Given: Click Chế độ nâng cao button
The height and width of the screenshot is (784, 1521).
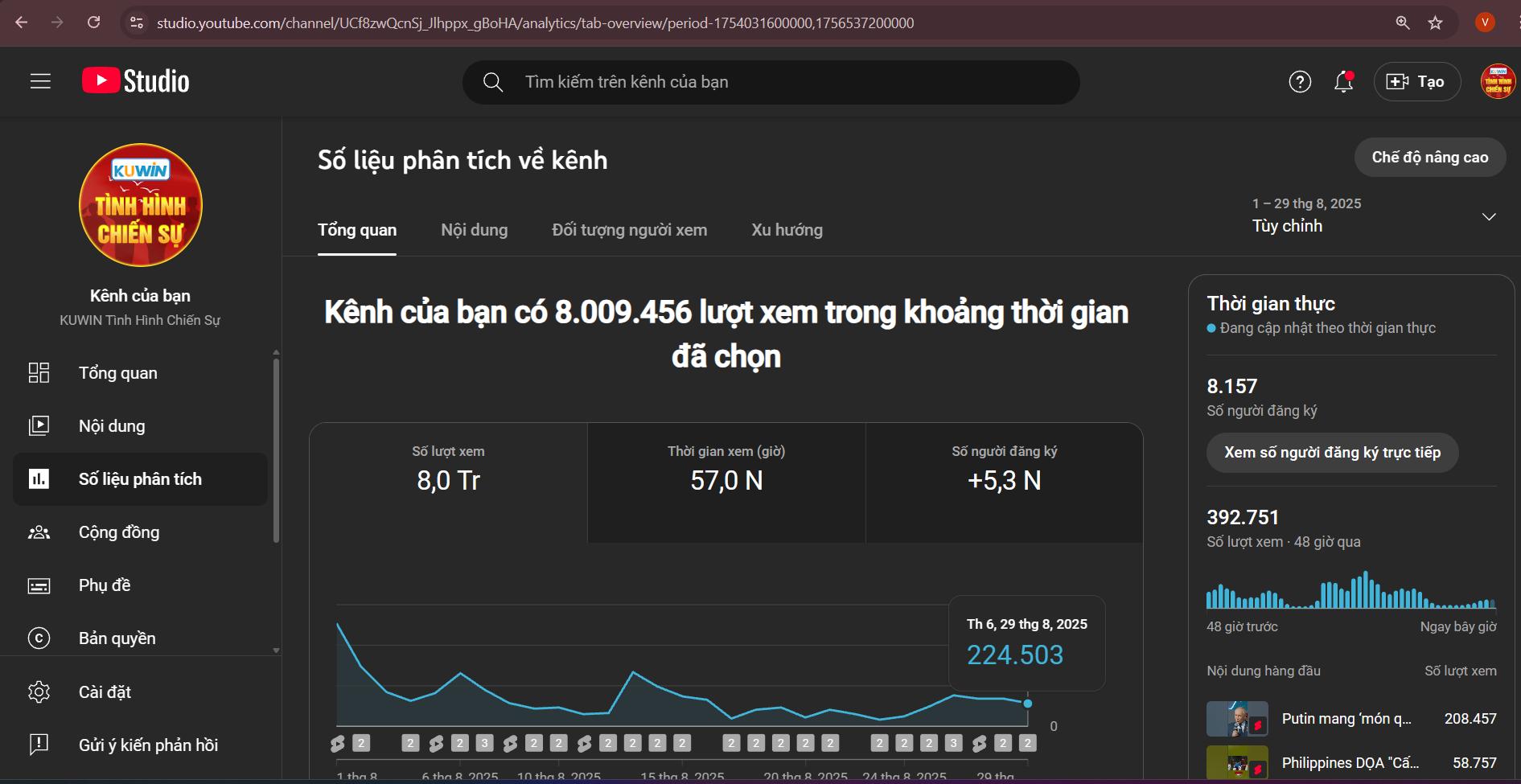Looking at the screenshot, I should [1430, 158].
